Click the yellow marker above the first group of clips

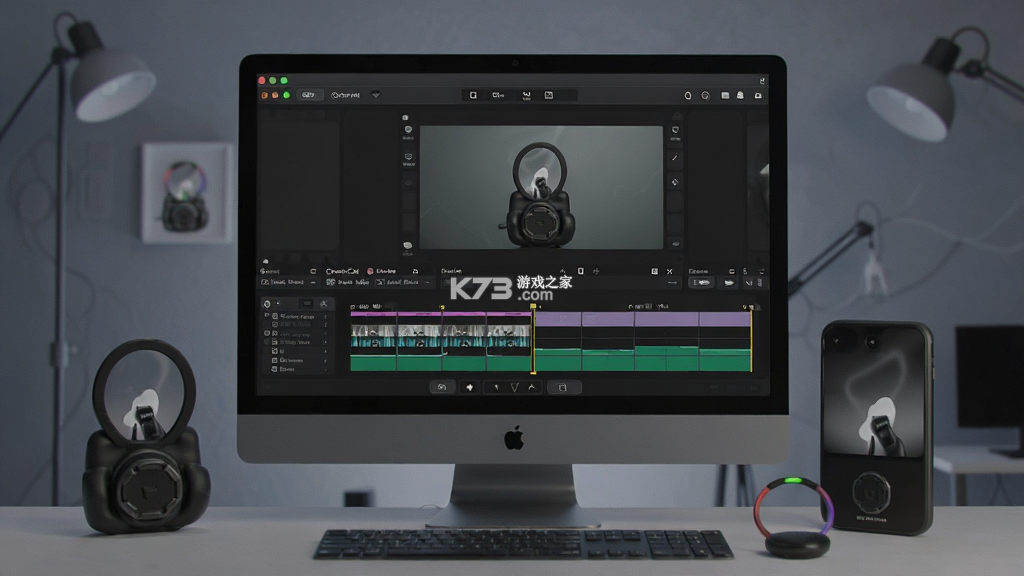tap(442, 307)
